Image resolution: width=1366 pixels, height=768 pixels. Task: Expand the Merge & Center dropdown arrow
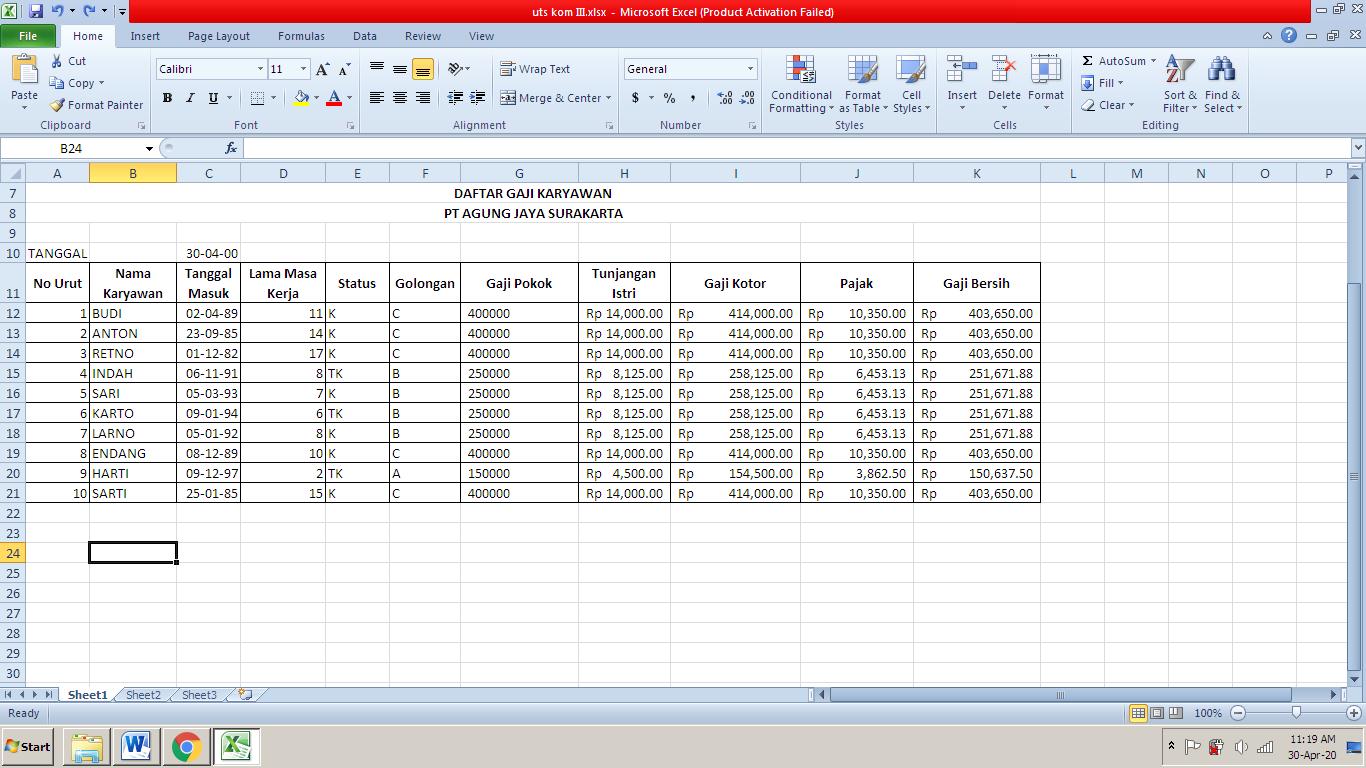(x=608, y=98)
